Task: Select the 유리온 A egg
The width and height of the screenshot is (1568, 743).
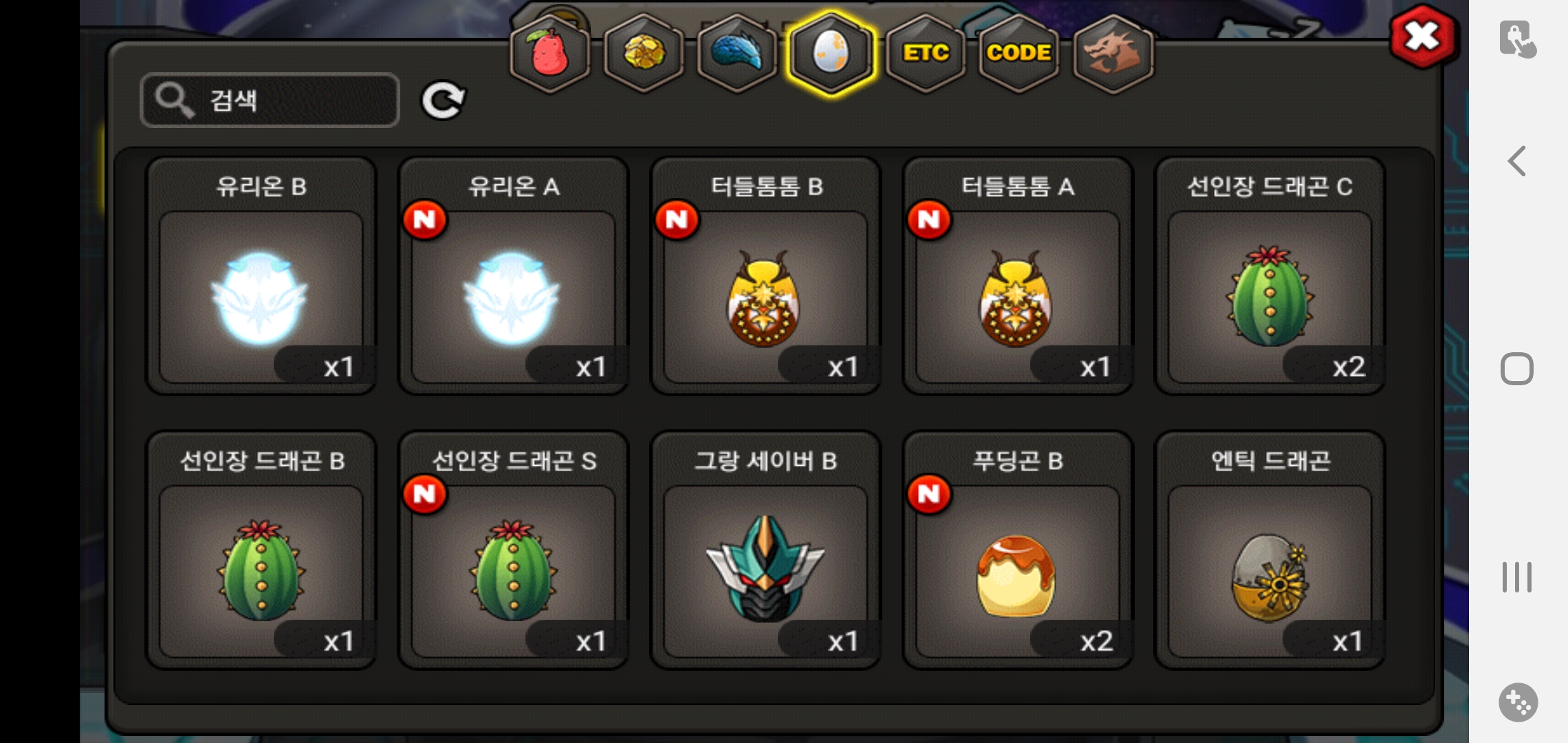Action: [513, 276]
